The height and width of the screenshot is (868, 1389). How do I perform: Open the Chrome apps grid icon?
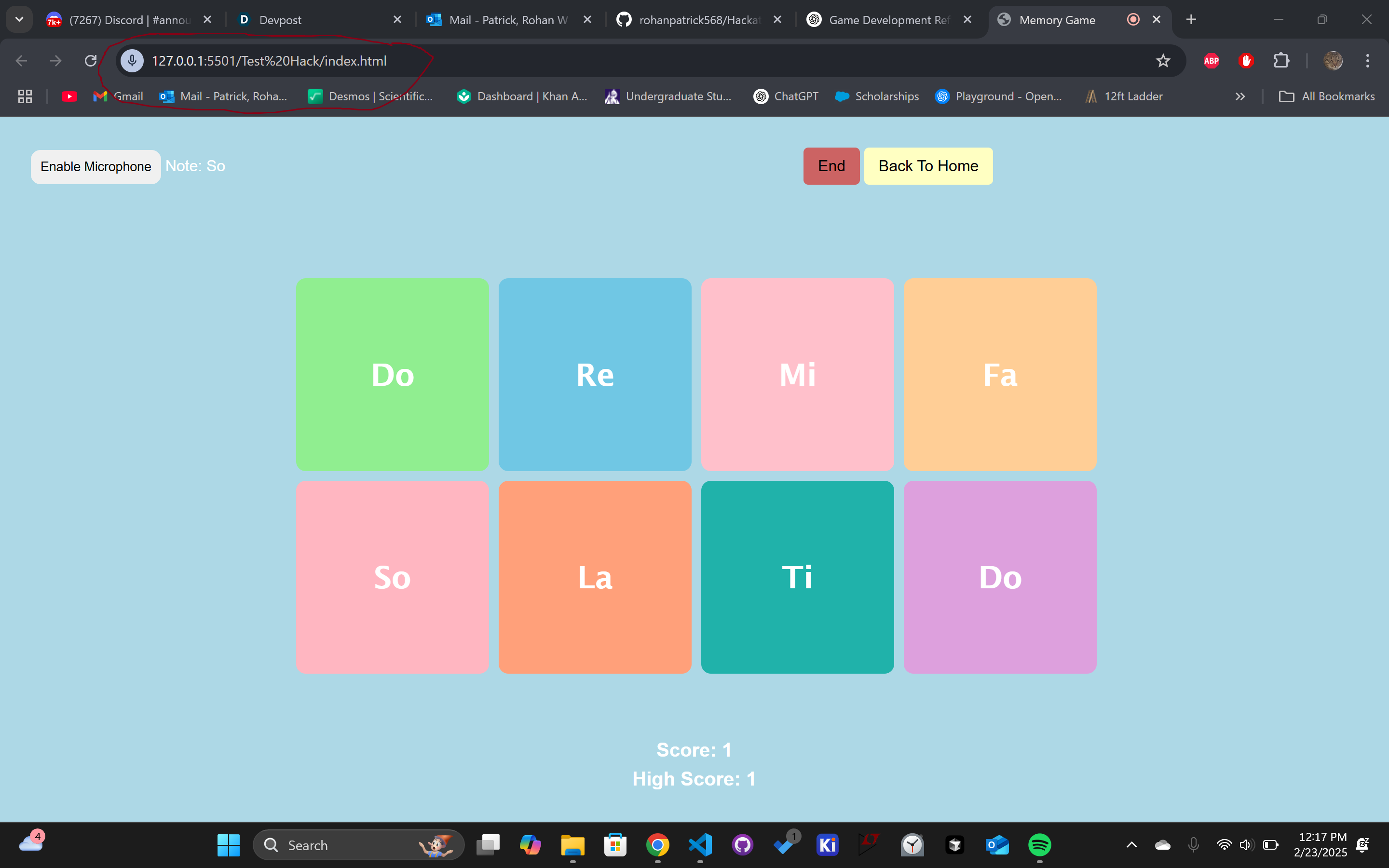pyautogui.click(x=25, y=96)
